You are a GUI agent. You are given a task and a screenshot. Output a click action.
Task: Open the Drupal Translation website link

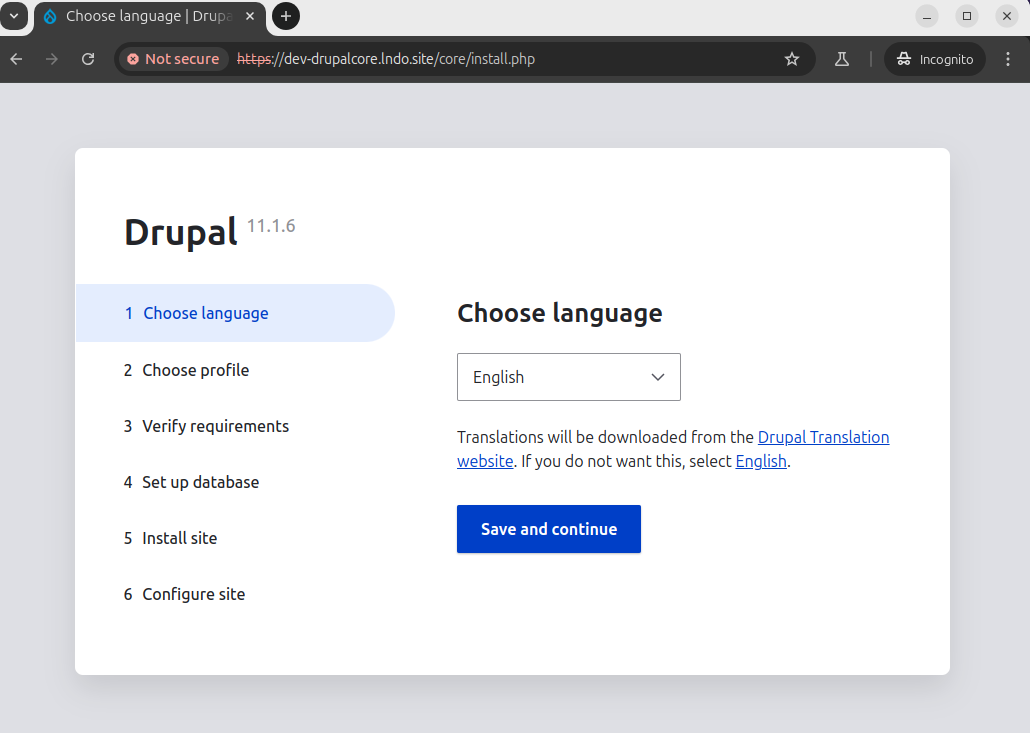(x=823, y=437)
